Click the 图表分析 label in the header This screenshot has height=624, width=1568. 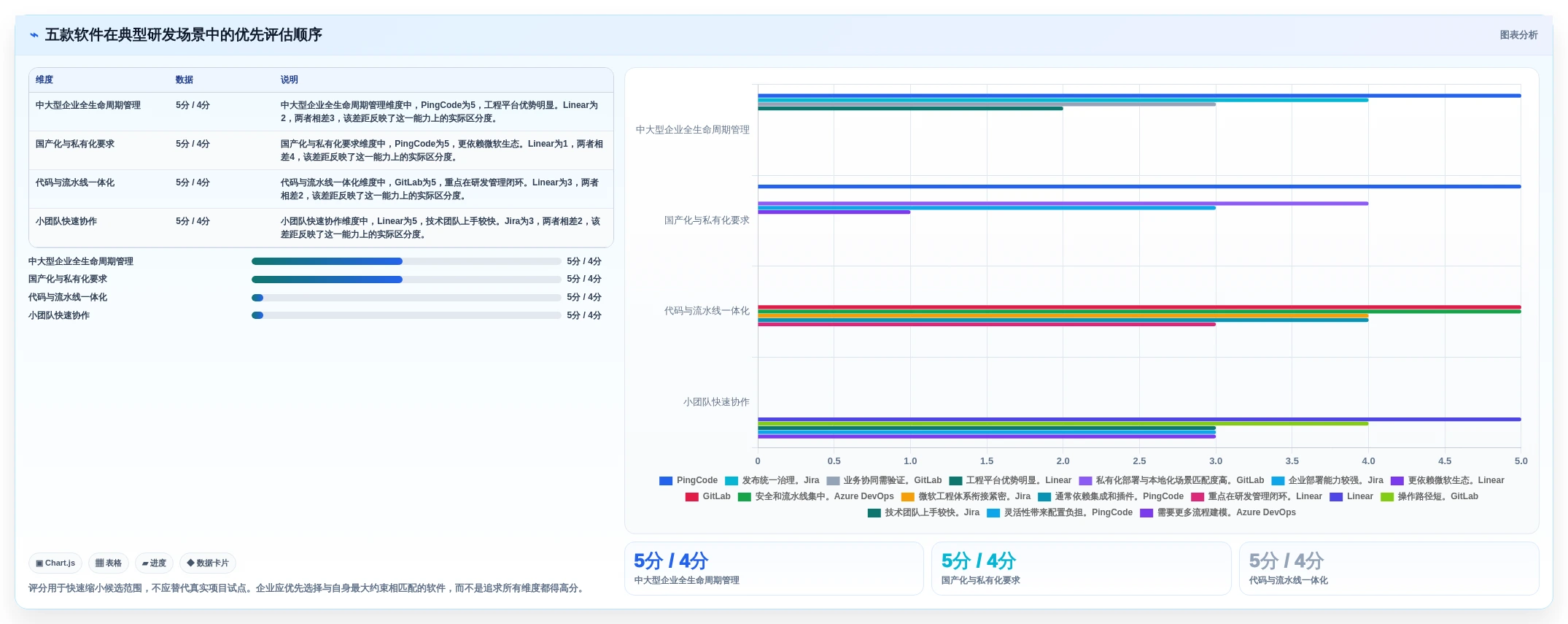coord(1518,35)
